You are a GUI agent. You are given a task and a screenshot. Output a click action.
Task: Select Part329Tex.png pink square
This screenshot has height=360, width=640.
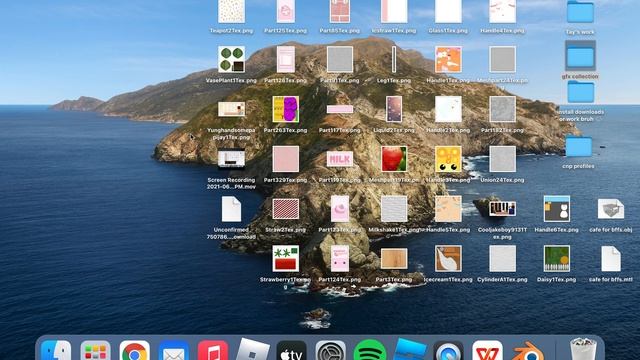click(286, 159)
